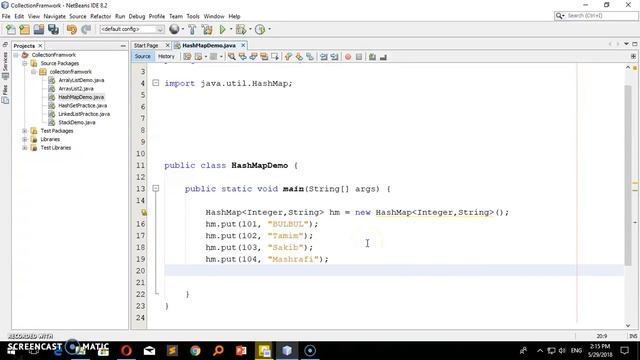
Task: Click the Undo toolbar icon
Action: [72, 29]
